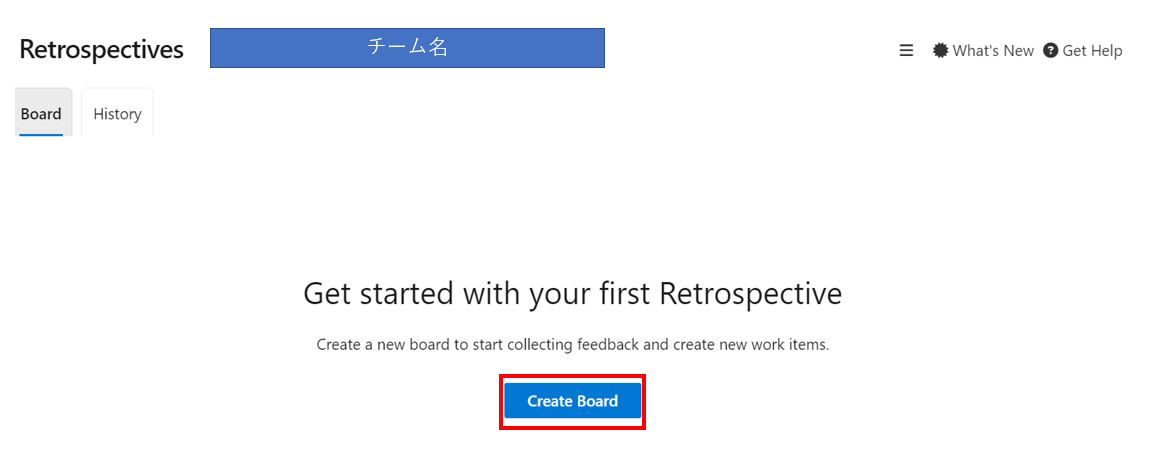The height and width of the screenshot is (475, 1156).
Task: Click the 'Create a new board' description text
Action: coord(573,344)
